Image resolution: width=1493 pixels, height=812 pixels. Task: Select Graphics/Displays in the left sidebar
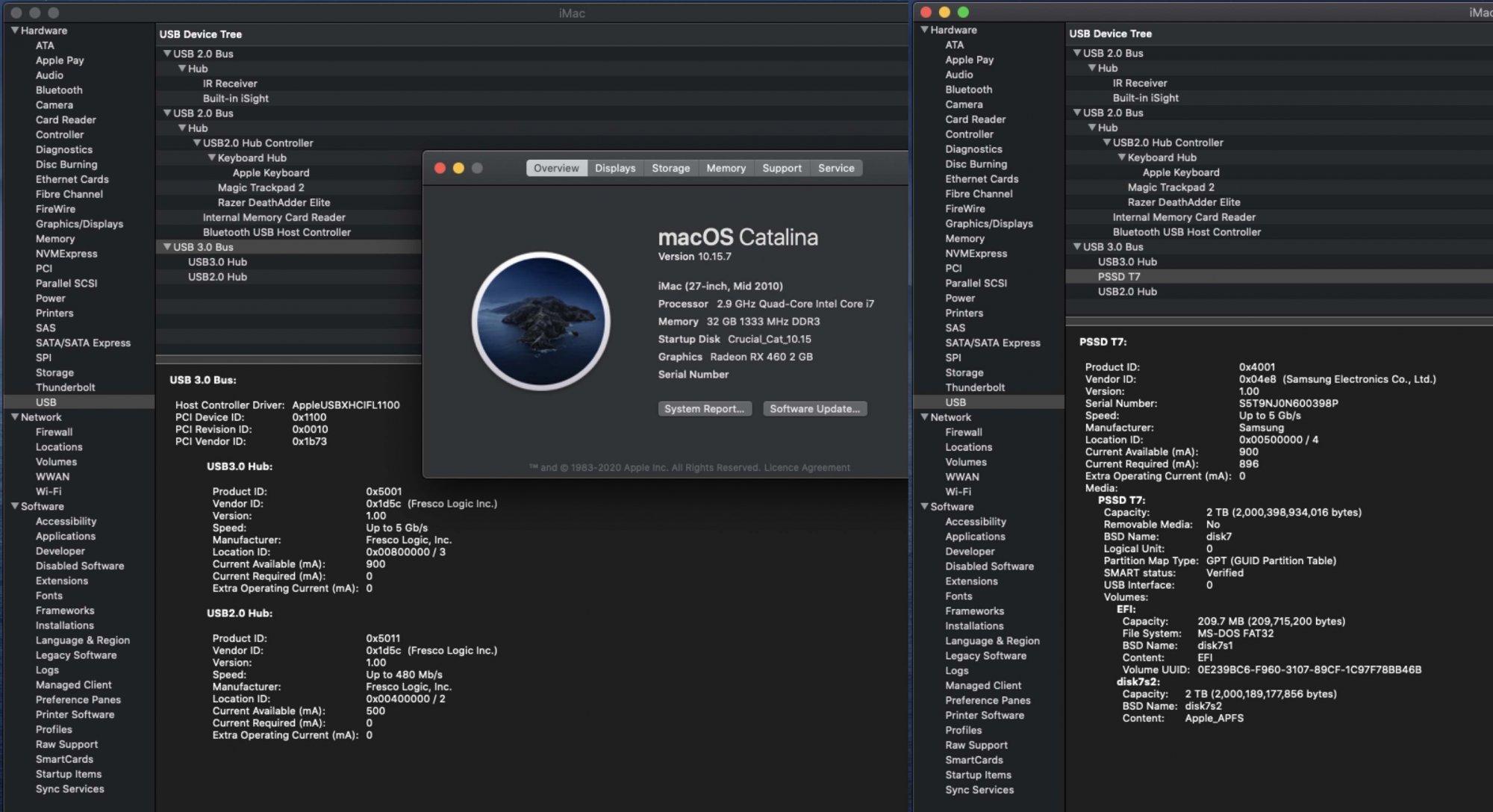[x=79, y=224]
